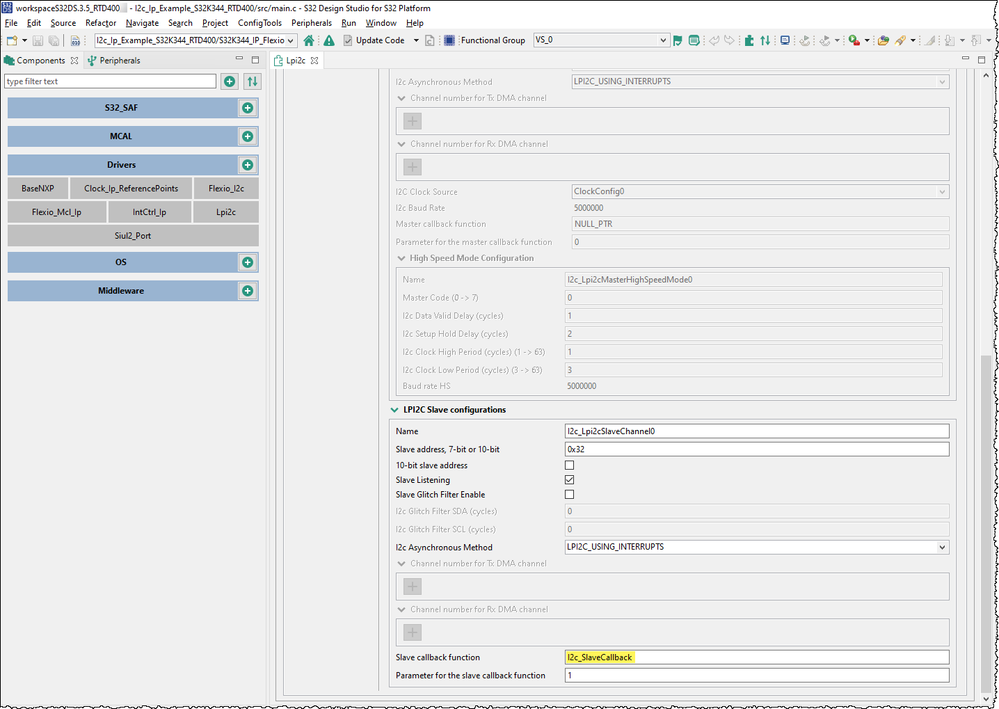Add a component to OS category
999x709 pixels.
[248, 262]
